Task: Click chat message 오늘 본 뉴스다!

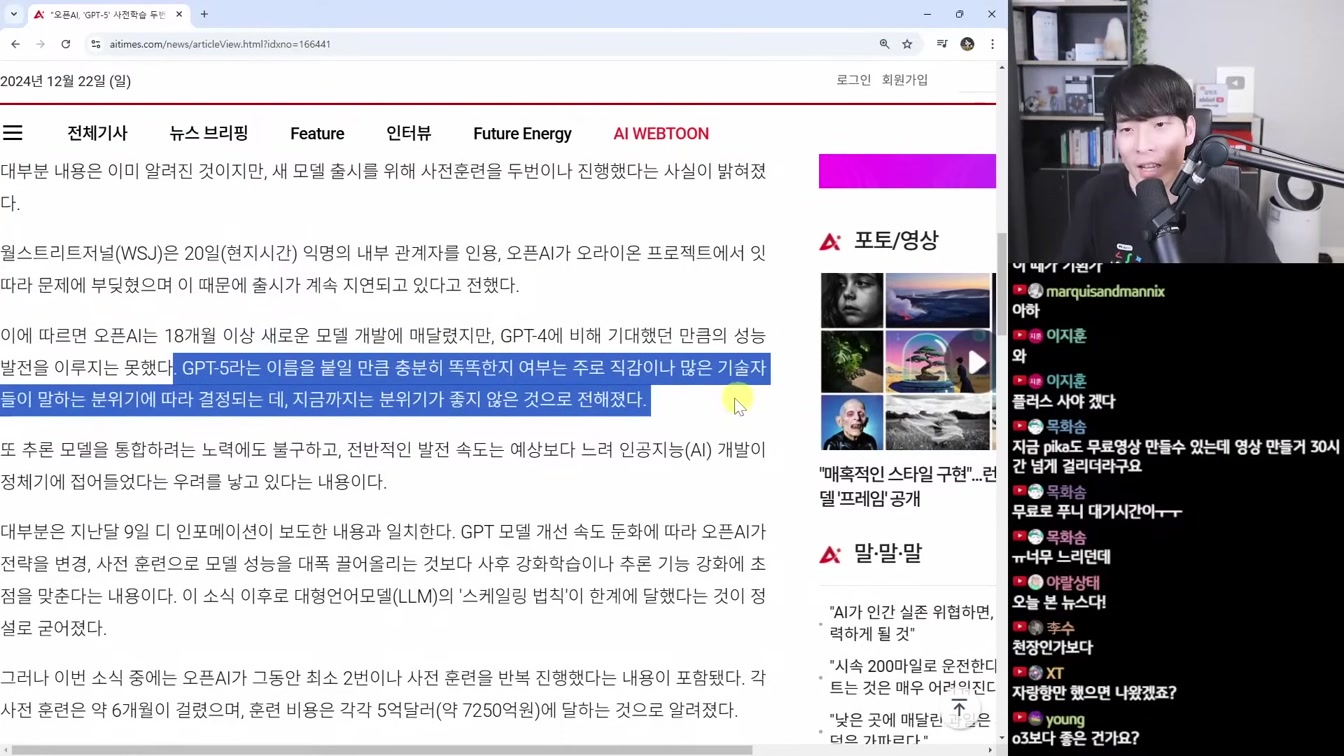Action: pos(1059,602)
